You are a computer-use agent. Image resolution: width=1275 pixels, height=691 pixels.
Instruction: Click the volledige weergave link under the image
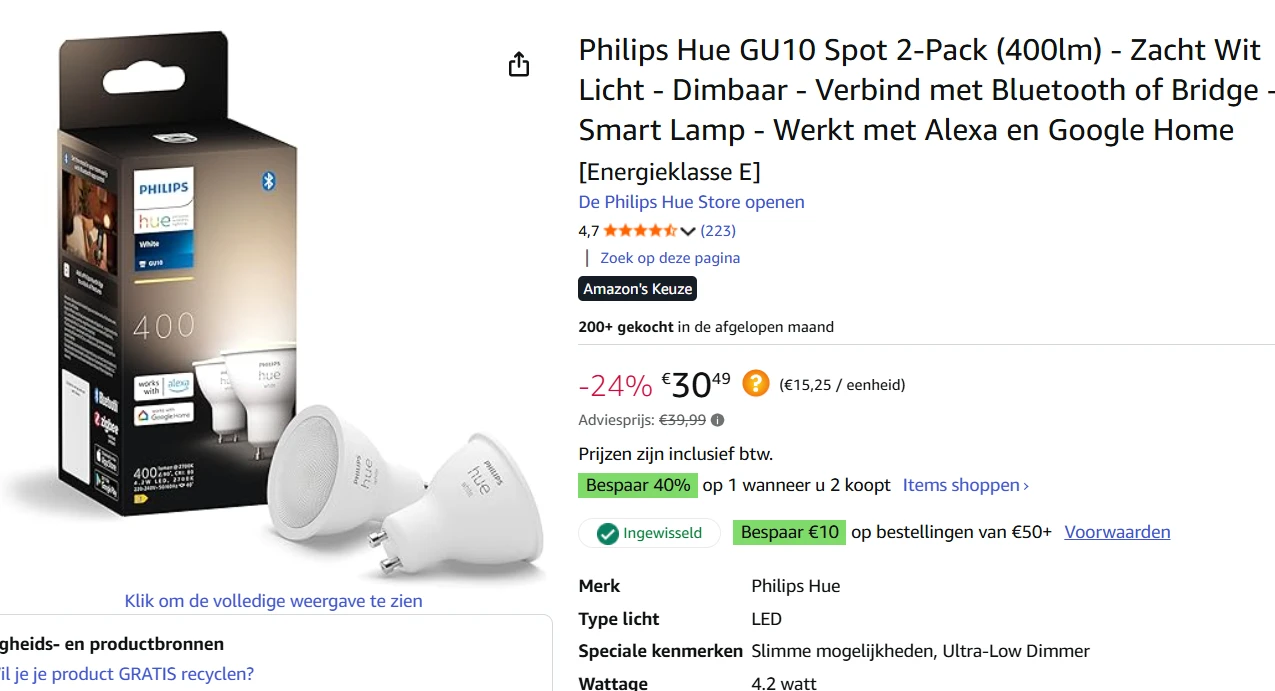pyautogui.click(x=273, y=601)
